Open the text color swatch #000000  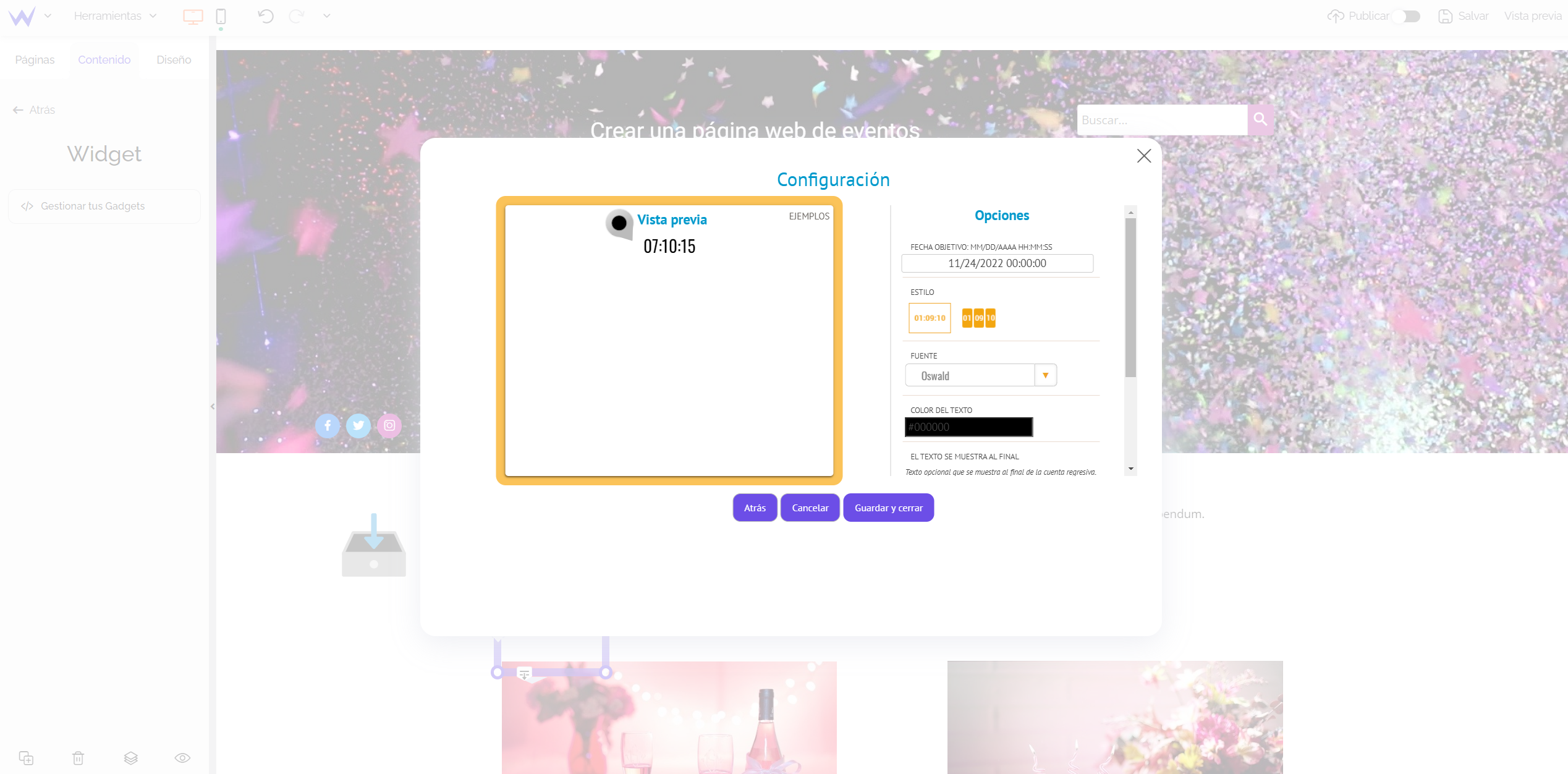click(x=968, y=427)
